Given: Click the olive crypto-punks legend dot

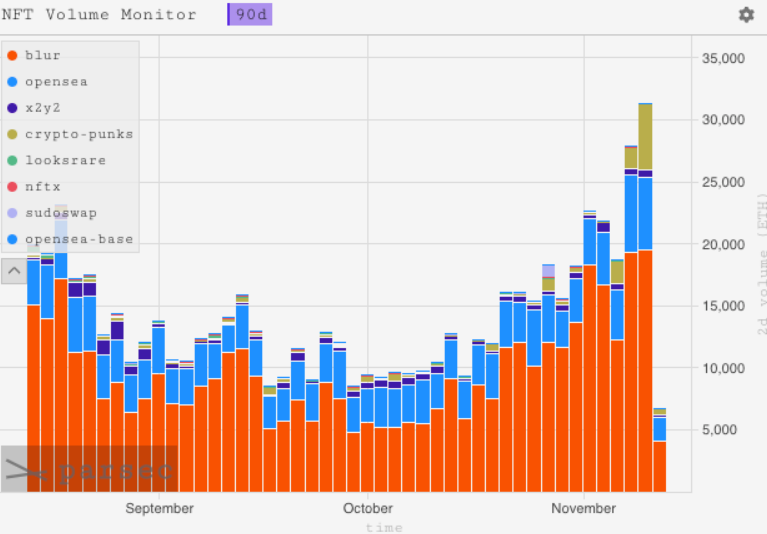Looking at the screenshot, I should pos(12,134).
